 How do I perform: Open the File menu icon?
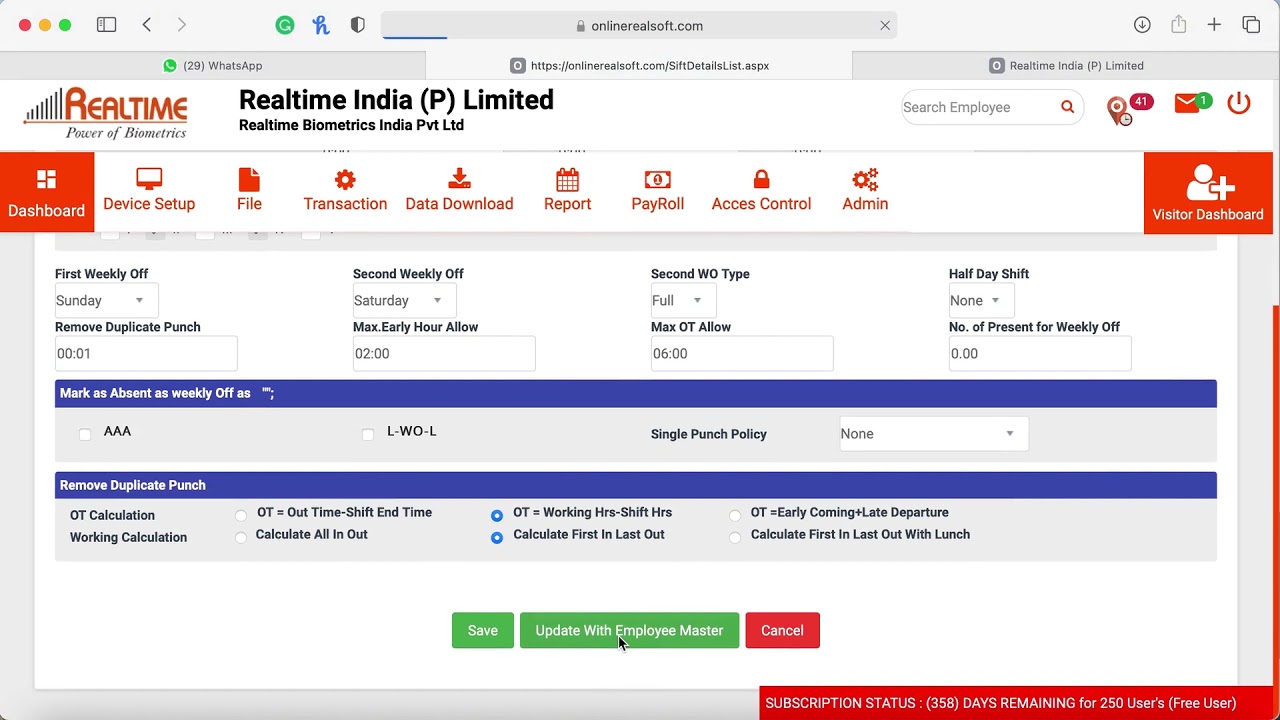point(249,180)
